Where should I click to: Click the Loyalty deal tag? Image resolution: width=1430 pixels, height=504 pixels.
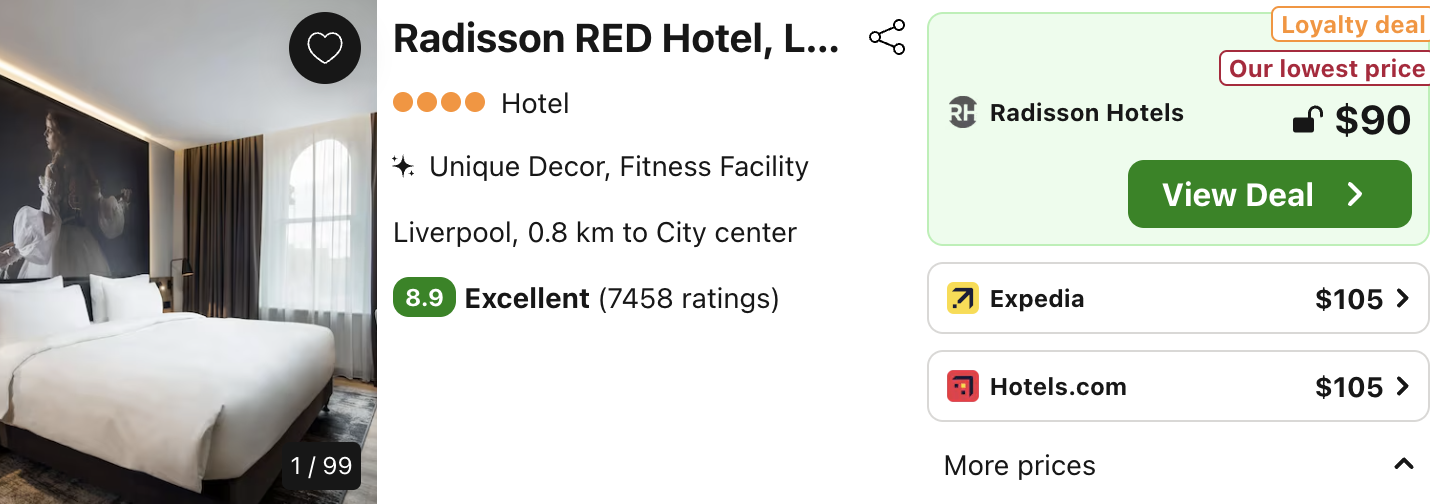coord(1350,25)
